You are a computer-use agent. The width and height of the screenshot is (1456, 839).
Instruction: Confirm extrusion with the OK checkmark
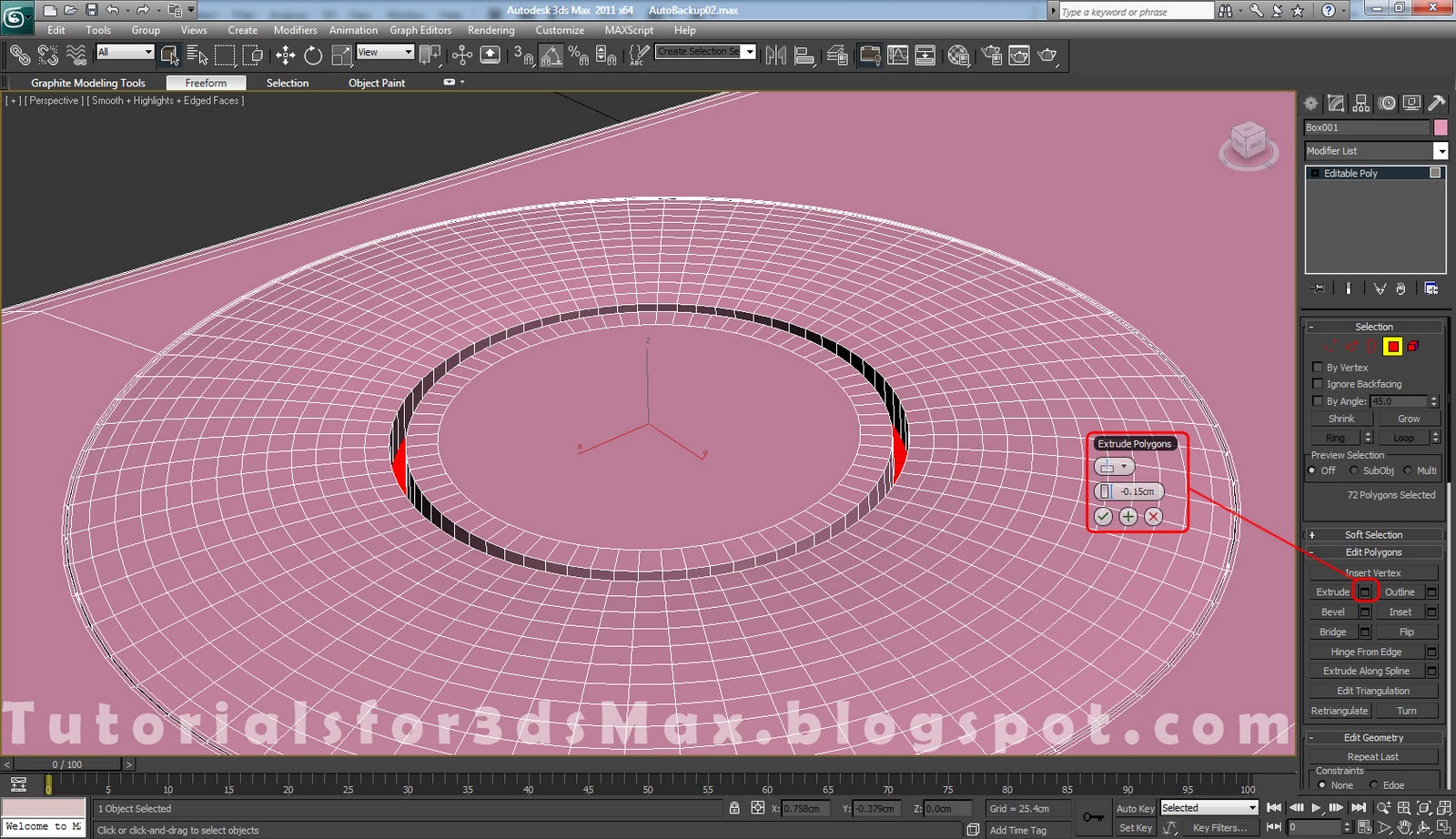[1103, 516]
